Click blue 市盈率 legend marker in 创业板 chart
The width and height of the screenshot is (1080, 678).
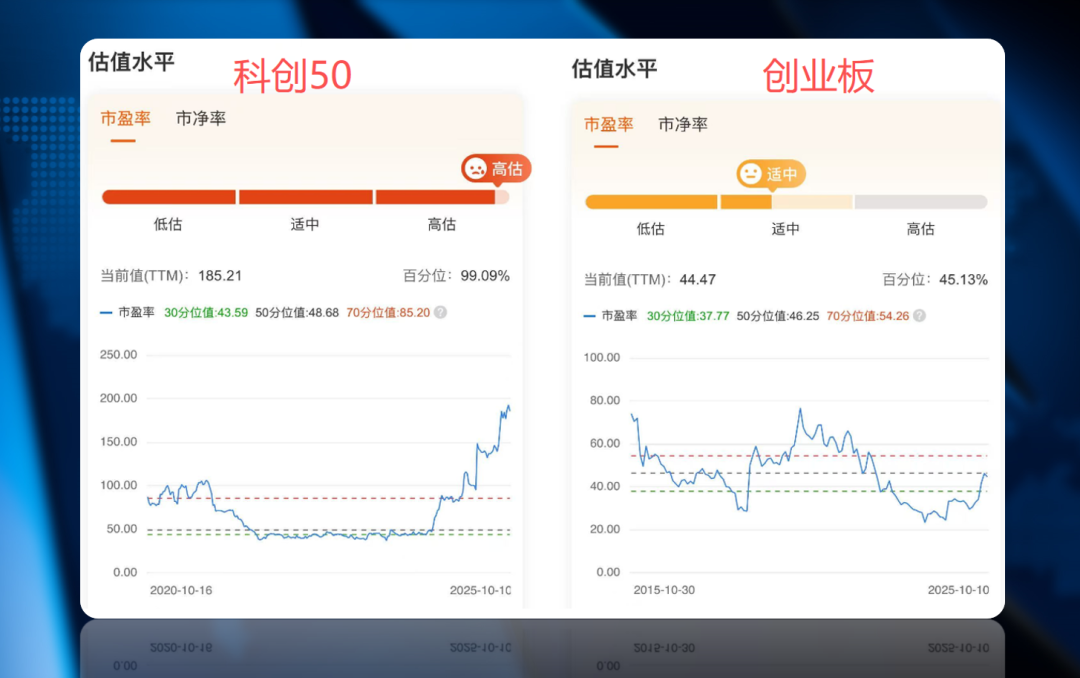[590, 315]
